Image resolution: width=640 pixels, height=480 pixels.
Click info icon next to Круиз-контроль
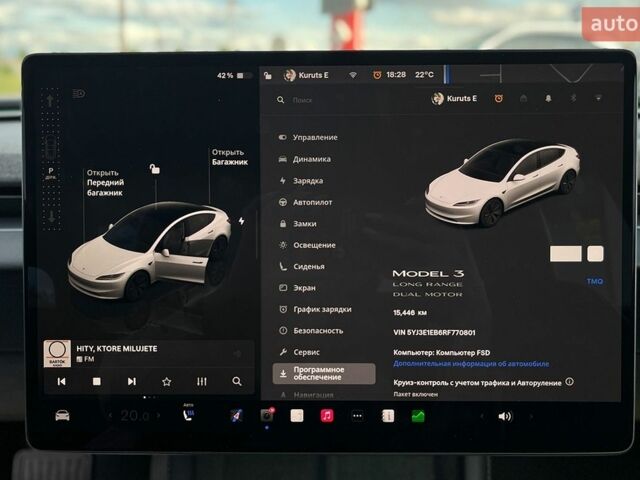tap(569, 382)
